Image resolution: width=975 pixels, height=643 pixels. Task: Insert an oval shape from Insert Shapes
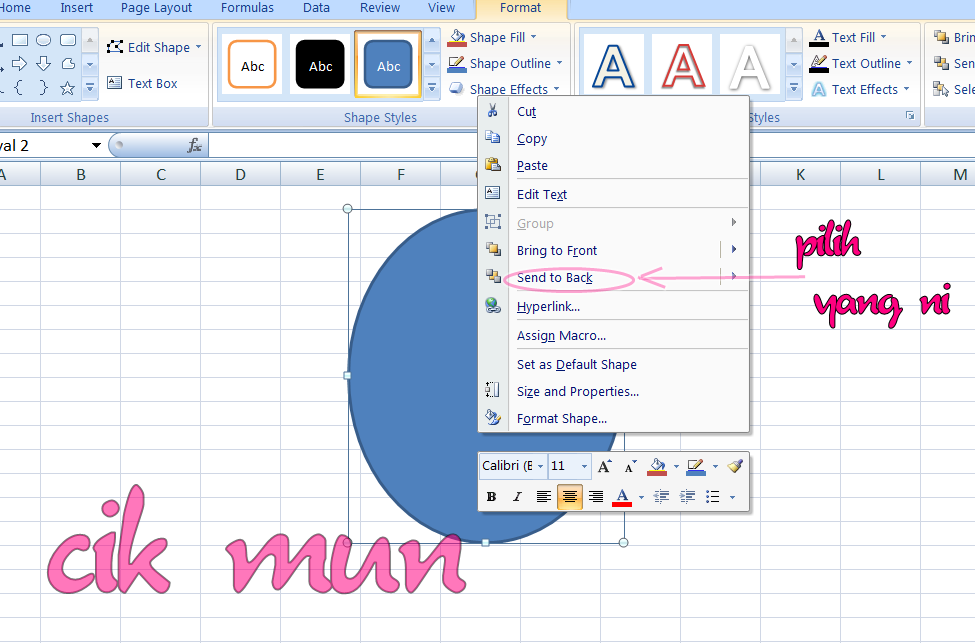pyautogui.click(x=45, y=39)
